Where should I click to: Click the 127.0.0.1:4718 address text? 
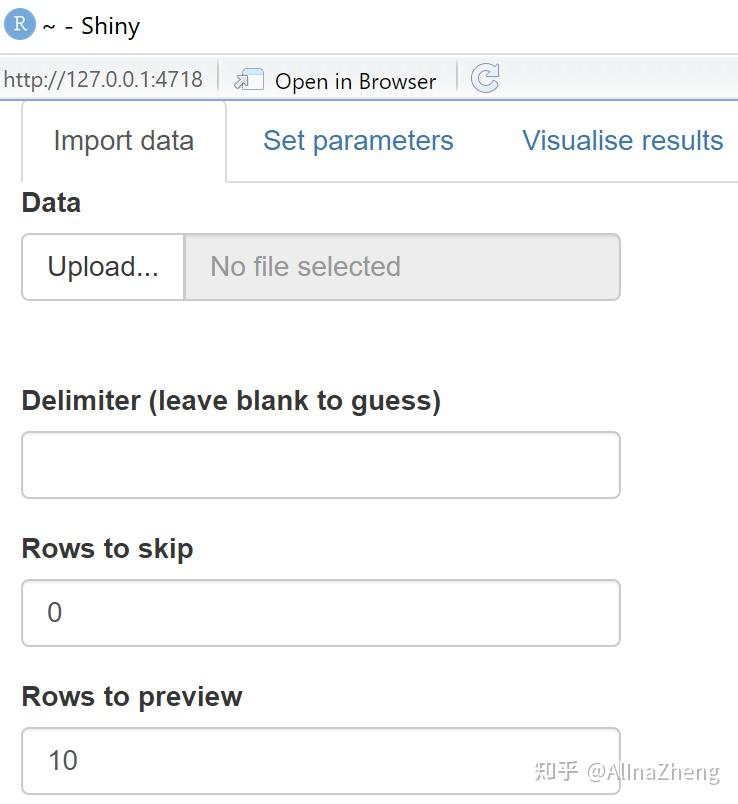(102, 80)
